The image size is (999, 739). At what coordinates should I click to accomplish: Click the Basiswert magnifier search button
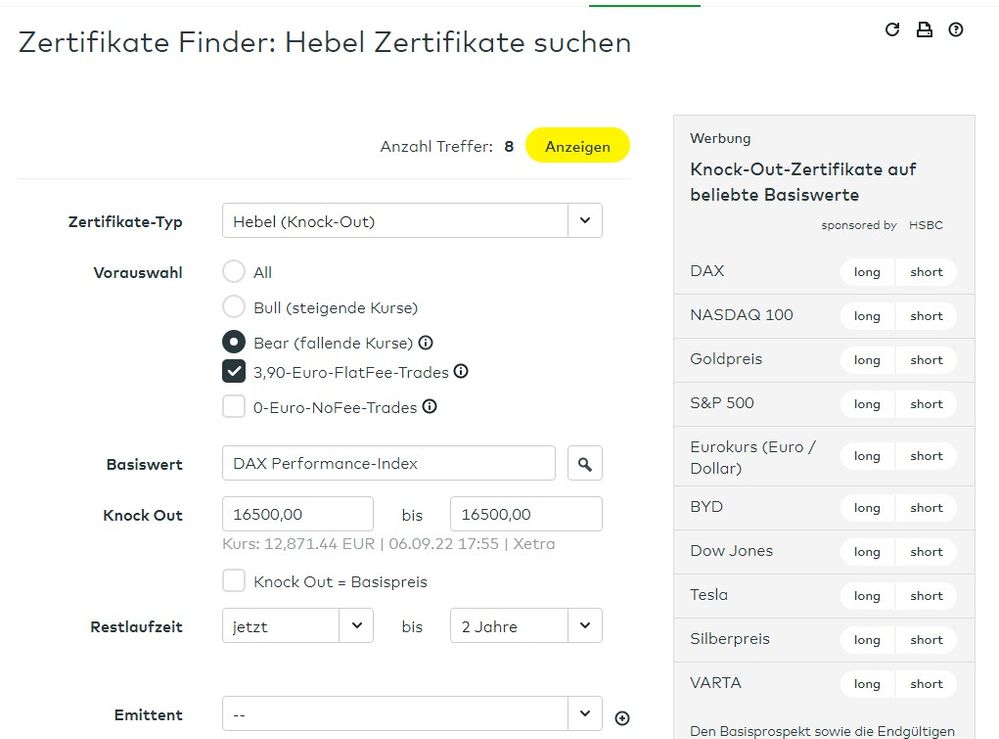pyautogui.click(x=585, y=464)
